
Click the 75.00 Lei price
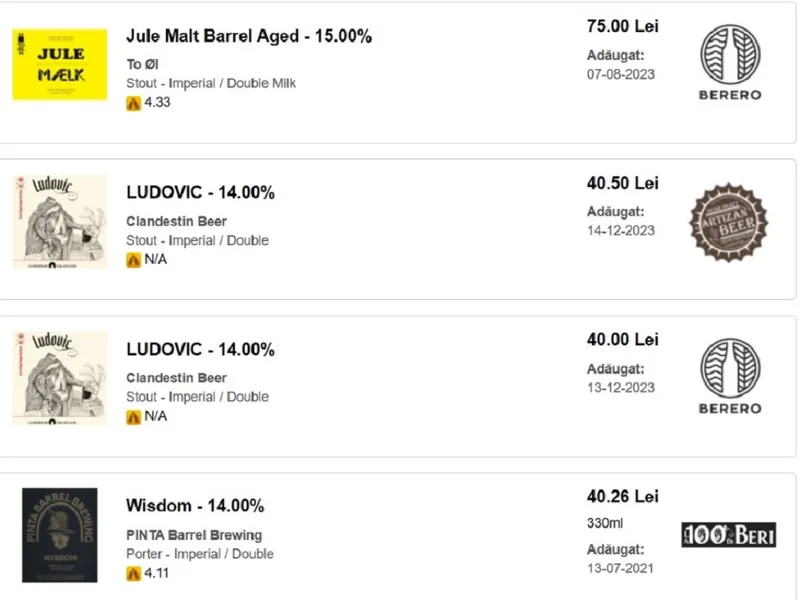[622, 26]
